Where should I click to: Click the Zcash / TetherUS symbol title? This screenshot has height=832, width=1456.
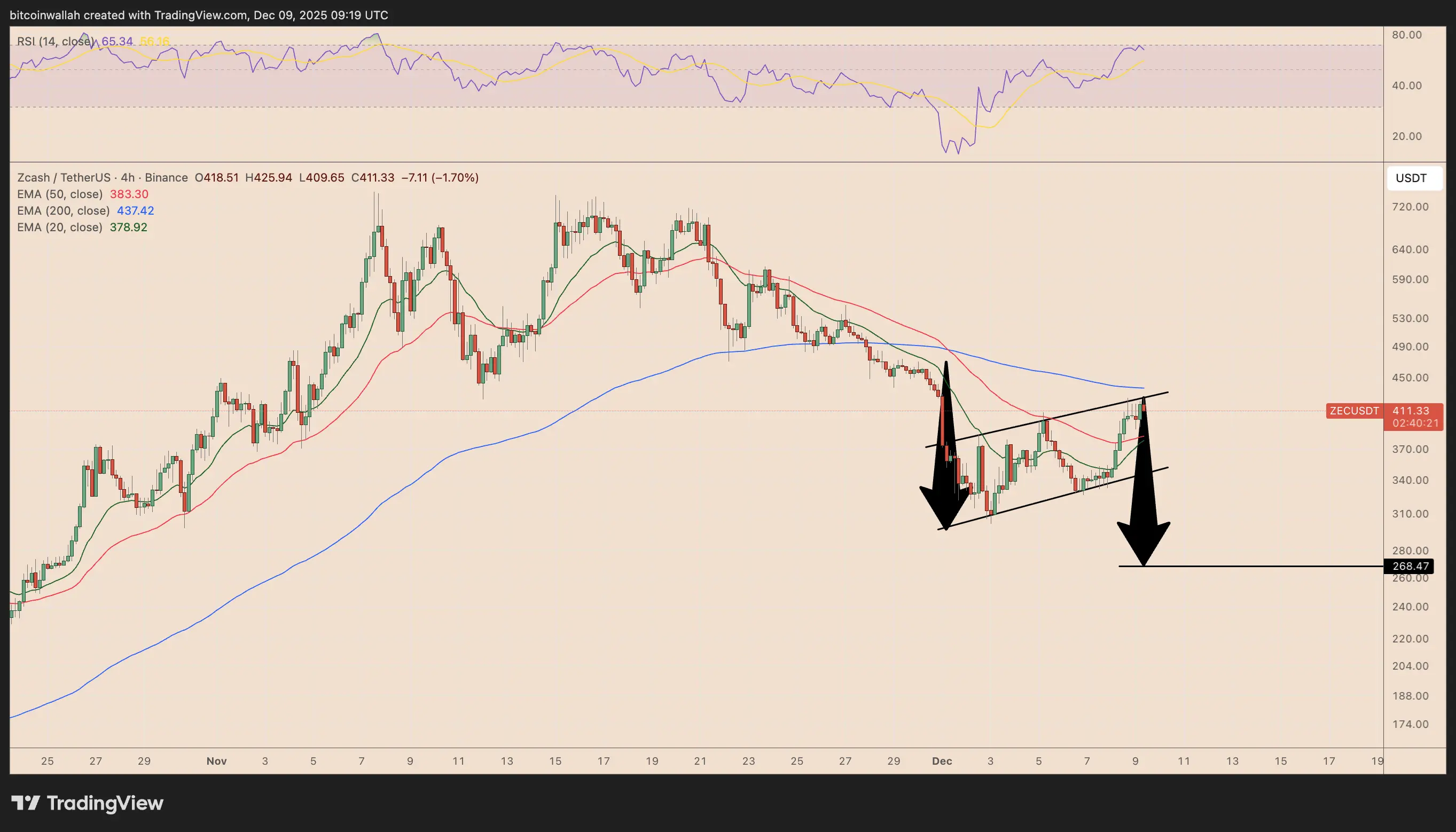(64, 178)
